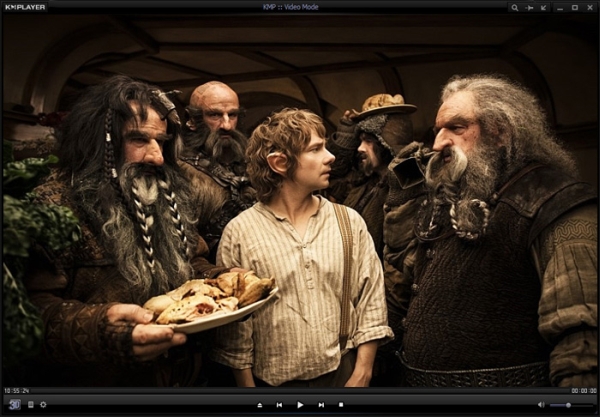Open the control box gear icon
This screenshot has height=417, width=600.
tap(43, 404)
